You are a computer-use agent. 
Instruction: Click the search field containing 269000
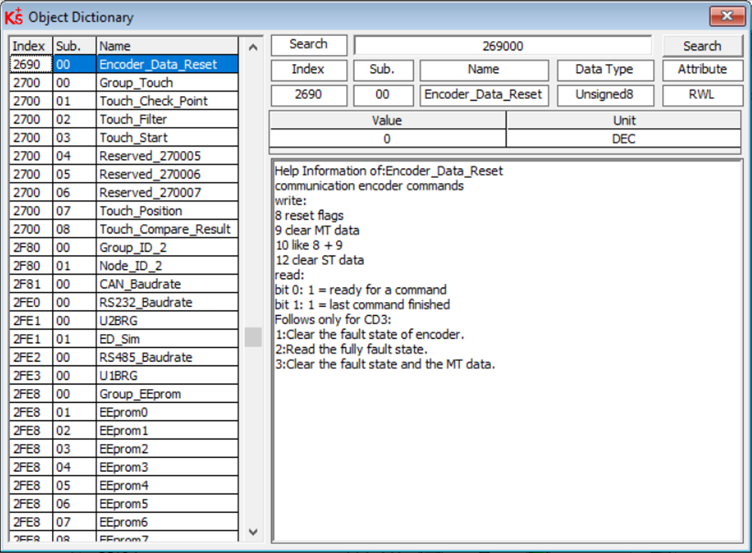(x=502, y=46)
